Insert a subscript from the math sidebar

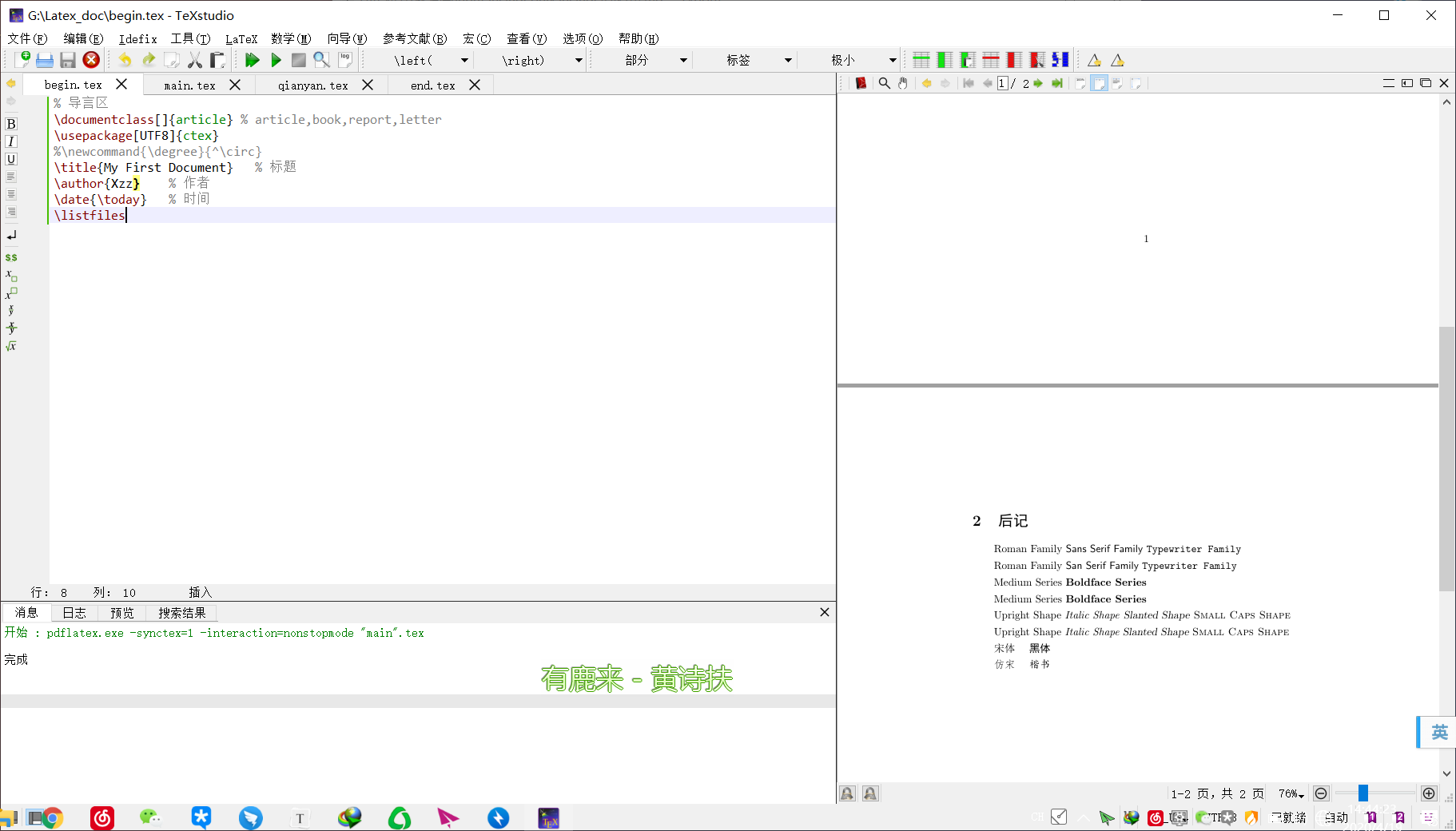click(10, 275)
